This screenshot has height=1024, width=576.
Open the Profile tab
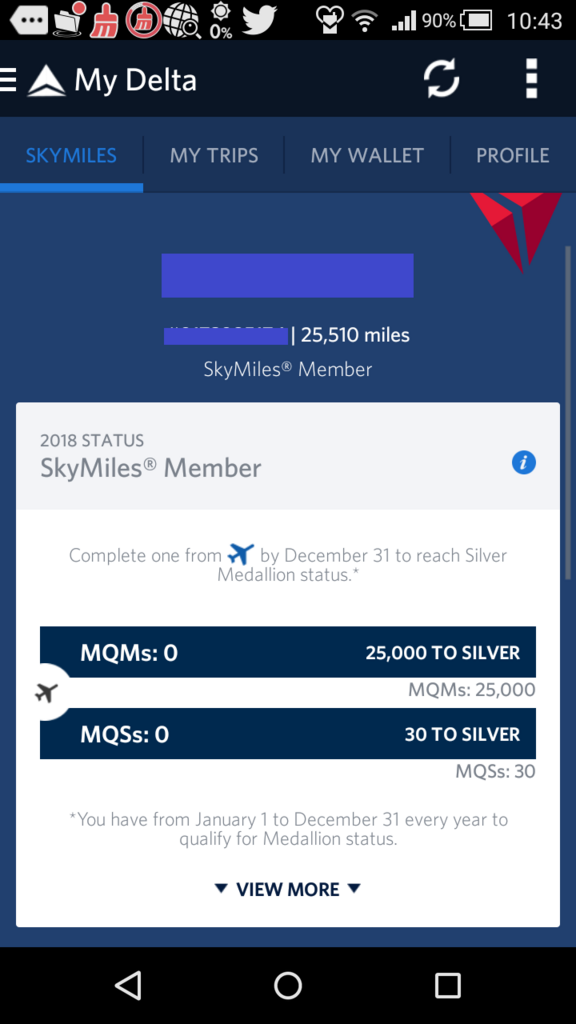[513, 155]
